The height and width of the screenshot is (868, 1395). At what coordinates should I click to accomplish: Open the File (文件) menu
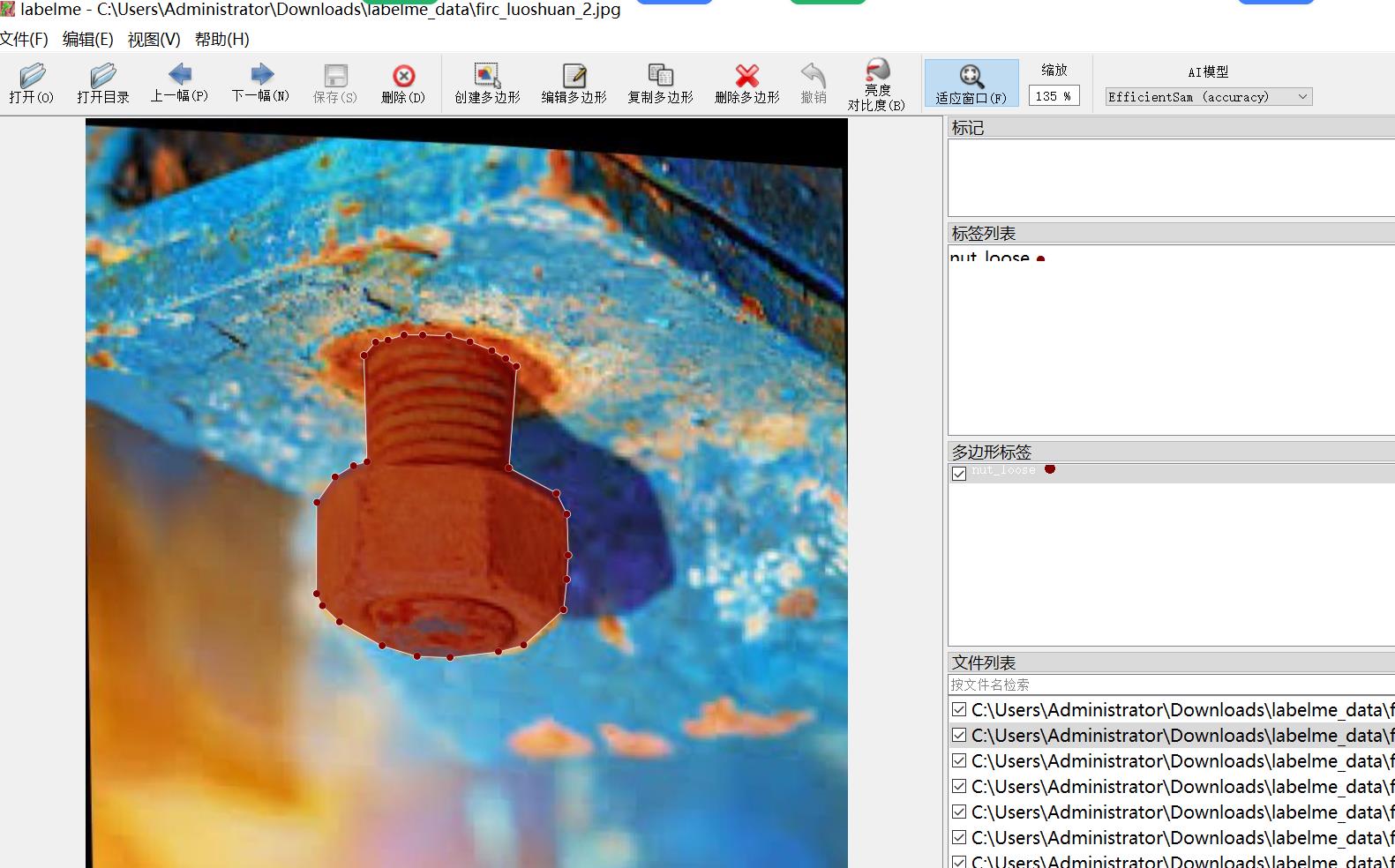pos(24,40)
